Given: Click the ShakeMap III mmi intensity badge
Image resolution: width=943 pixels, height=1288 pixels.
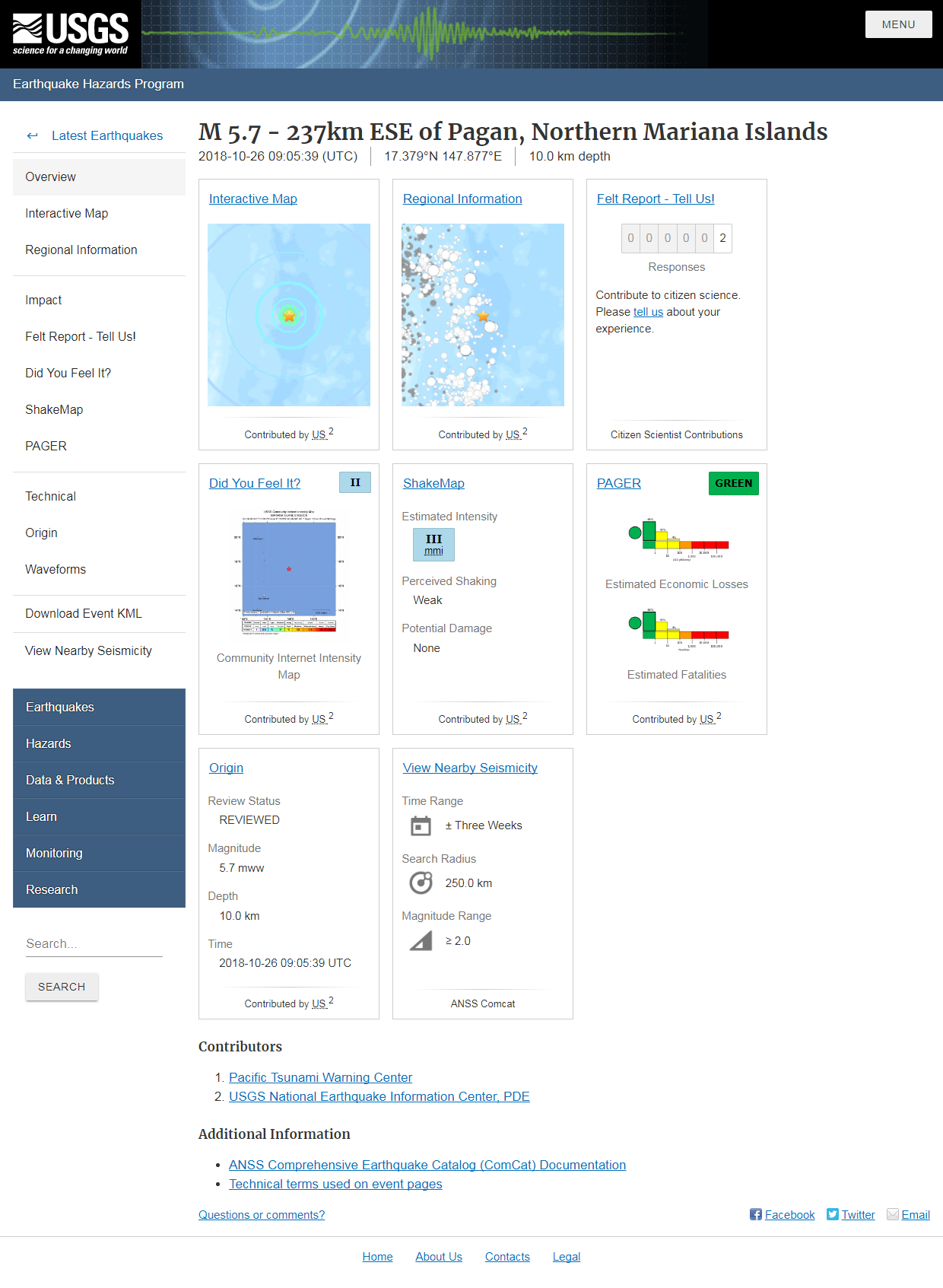Looking at the screenshot, I should [x=433, y=545].
